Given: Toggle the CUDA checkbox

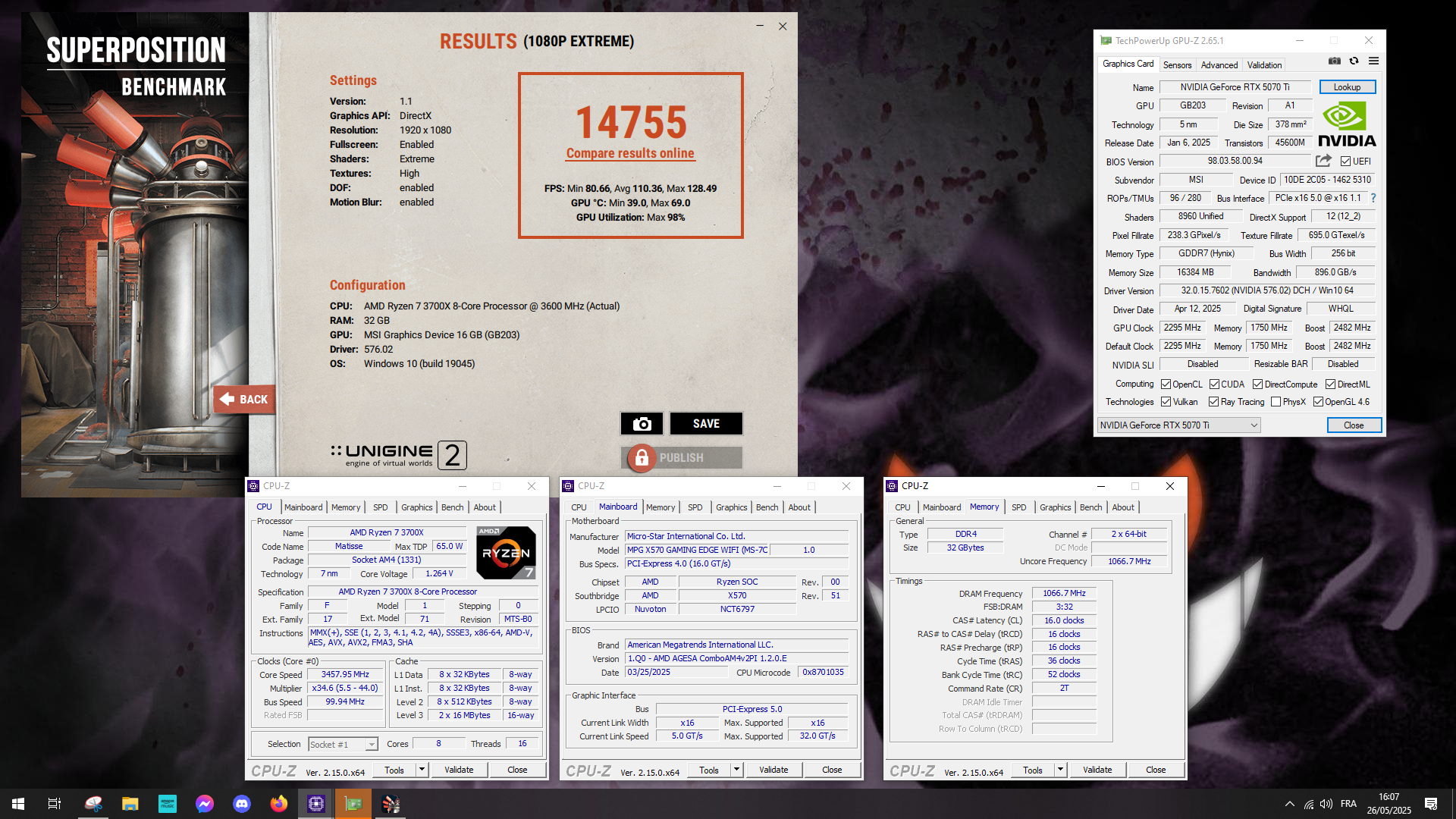Looking at the screenshot, I should [x=1214, y=384].
